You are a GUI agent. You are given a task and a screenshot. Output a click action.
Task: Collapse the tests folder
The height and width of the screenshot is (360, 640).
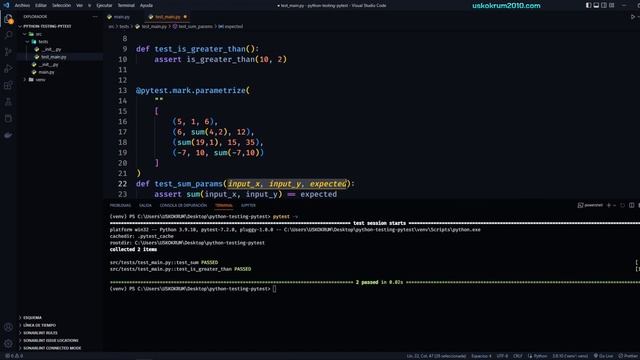(28, 42)
